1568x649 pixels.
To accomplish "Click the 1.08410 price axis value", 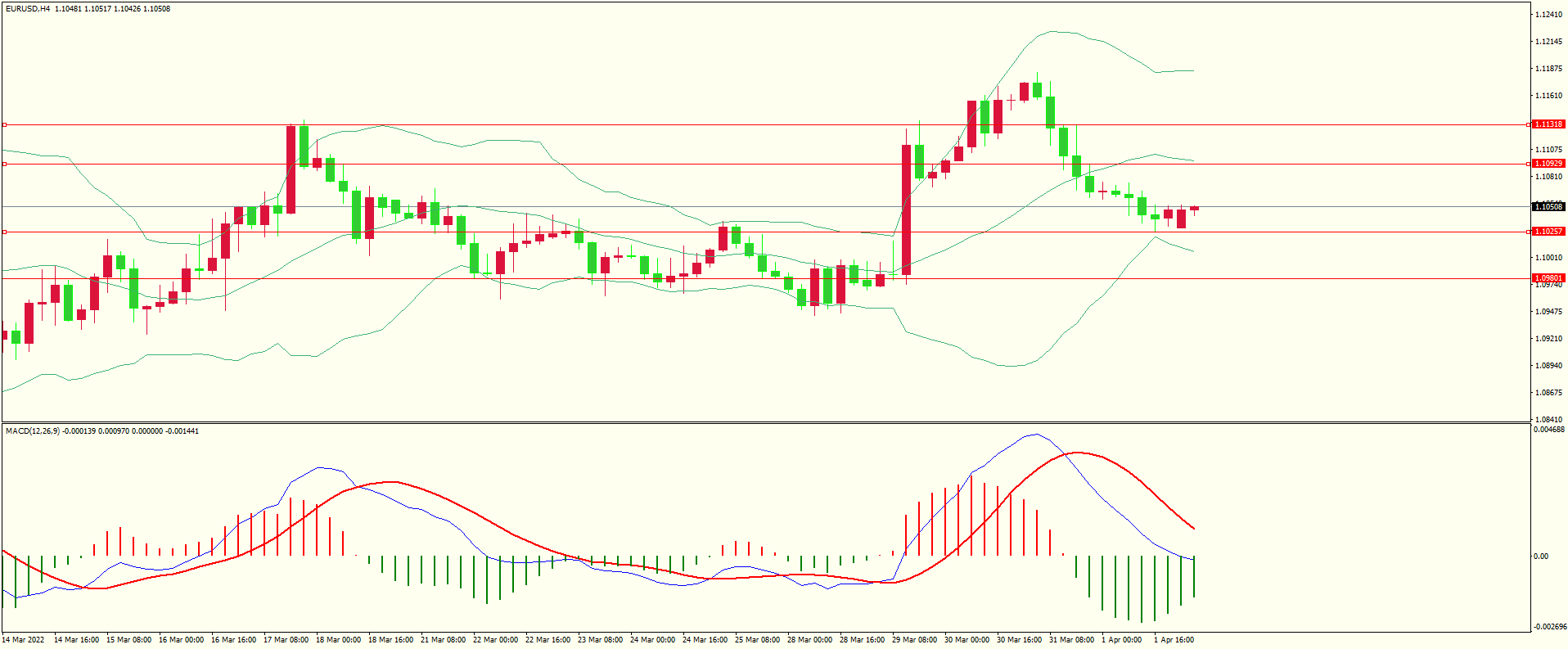I will pos(1549,420).
